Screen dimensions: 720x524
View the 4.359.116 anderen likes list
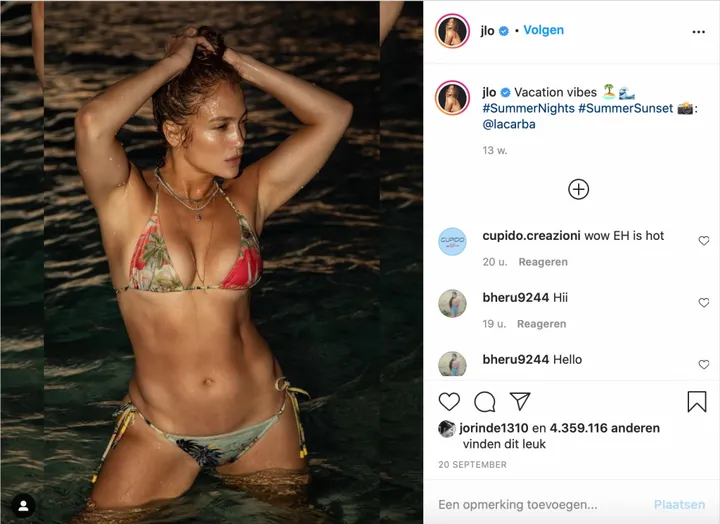[x=605, y=428]
